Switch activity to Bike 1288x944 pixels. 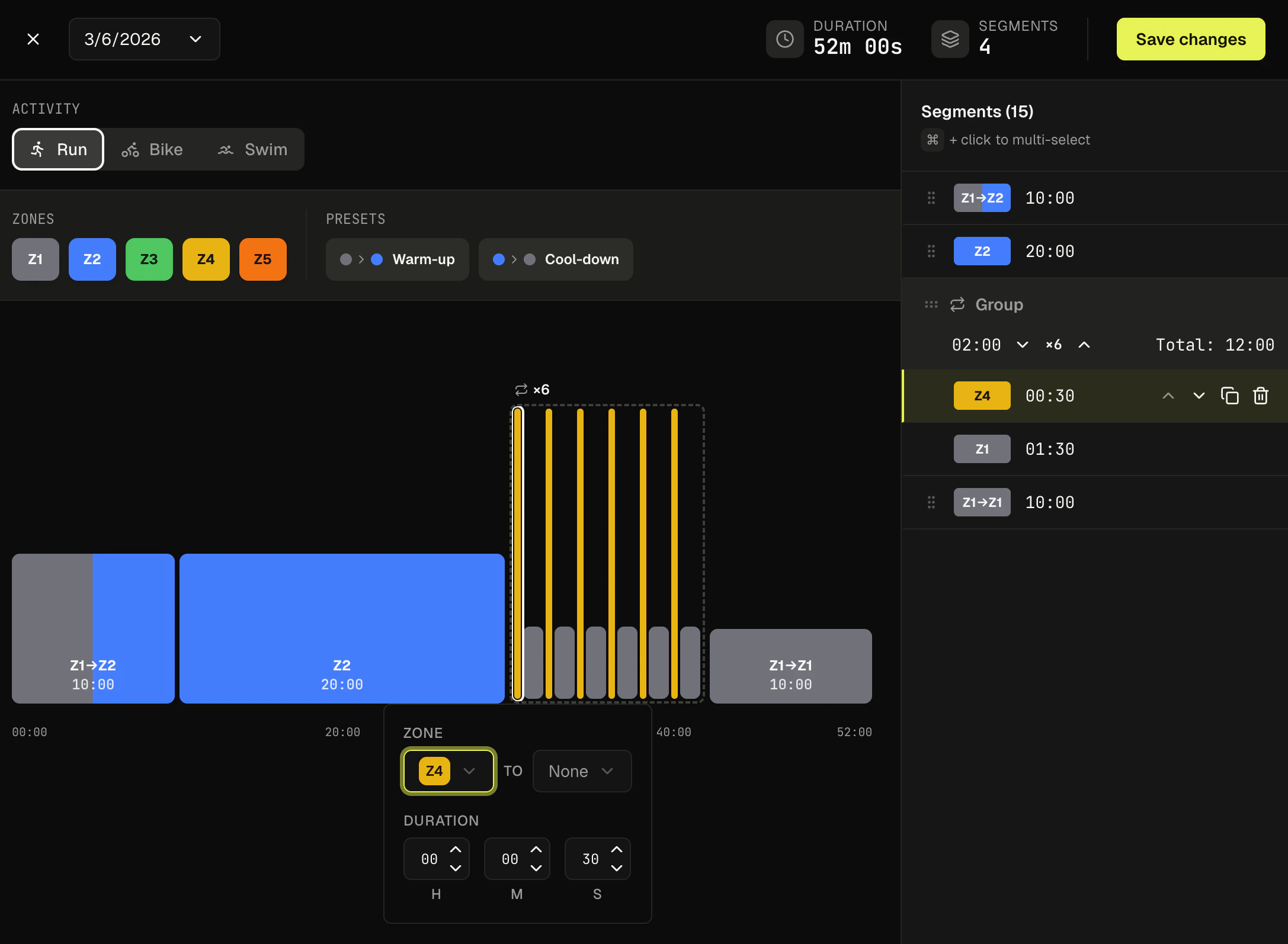click(x=152, y=149)
